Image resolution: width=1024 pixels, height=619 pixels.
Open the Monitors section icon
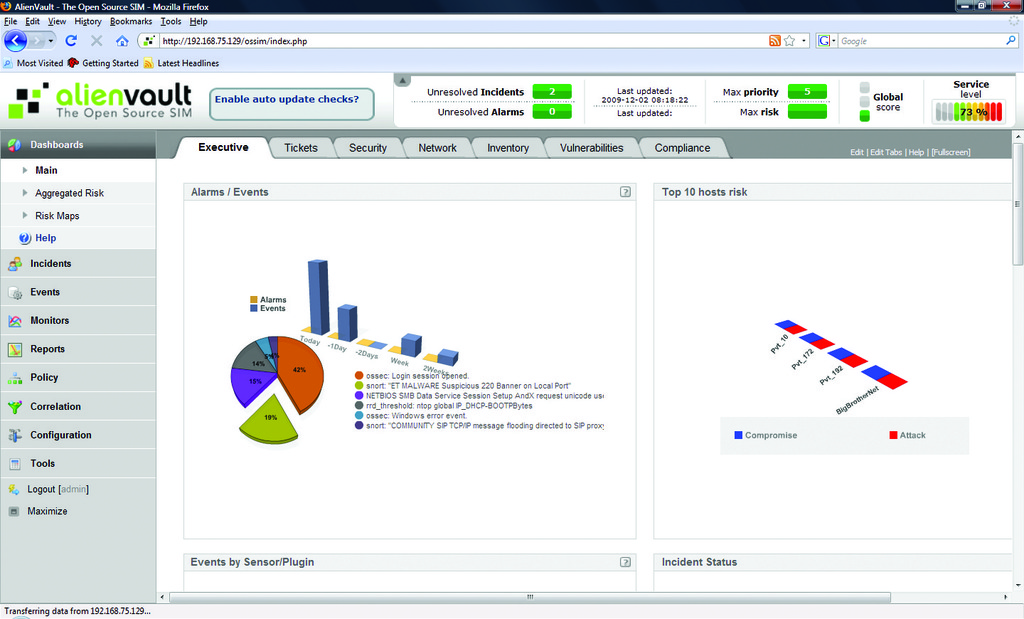(14, 321)
